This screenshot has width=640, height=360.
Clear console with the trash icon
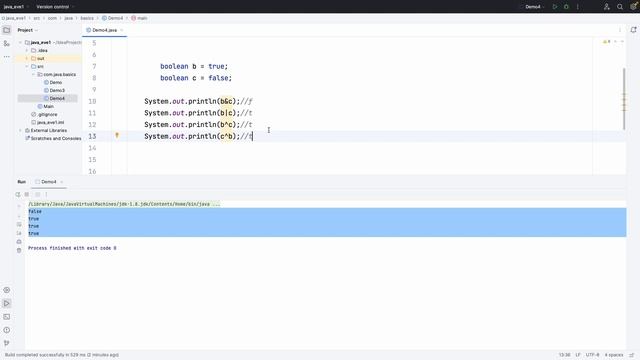tap(19, 250)
